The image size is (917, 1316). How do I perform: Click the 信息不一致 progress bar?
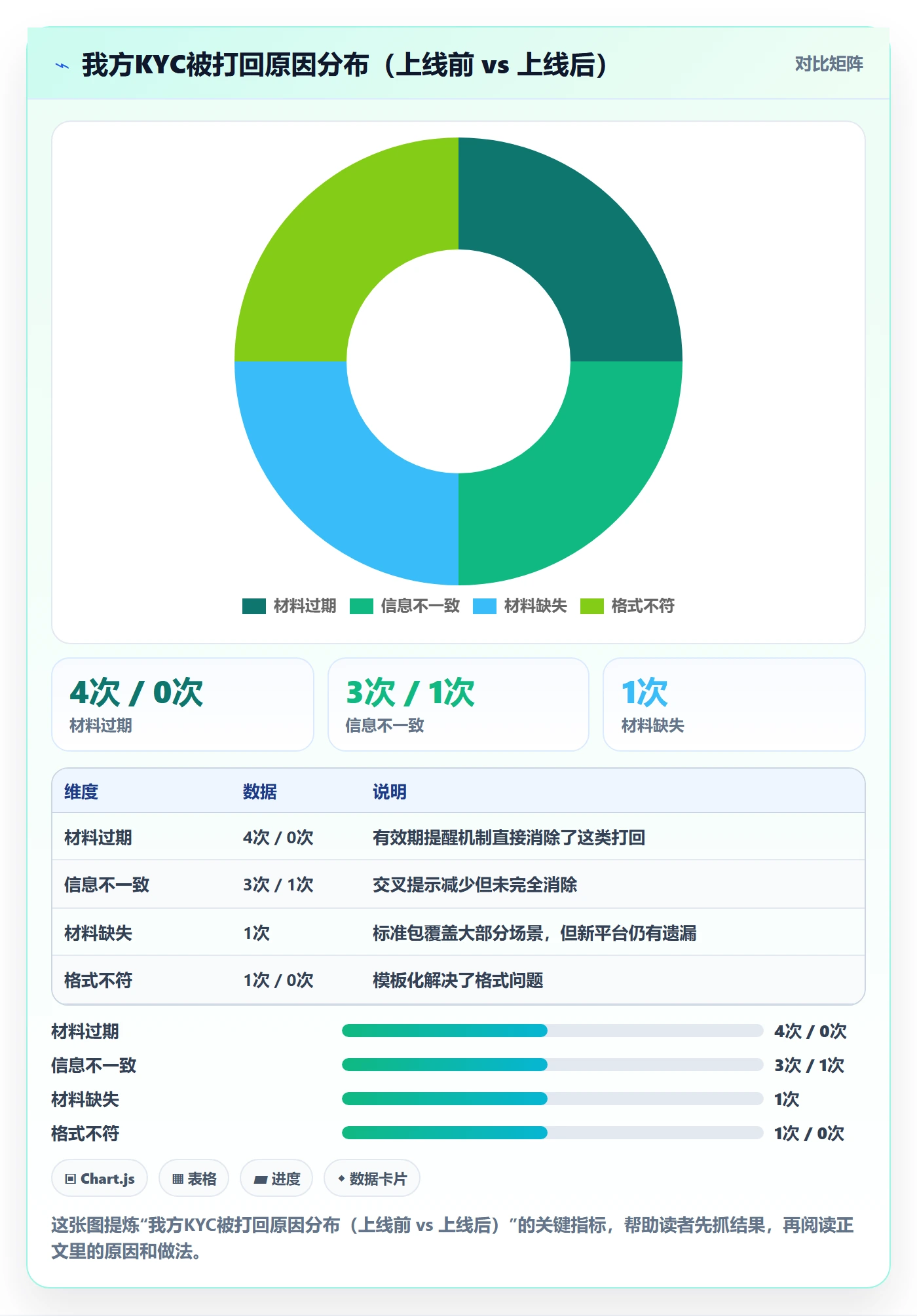click(552, 1065)
